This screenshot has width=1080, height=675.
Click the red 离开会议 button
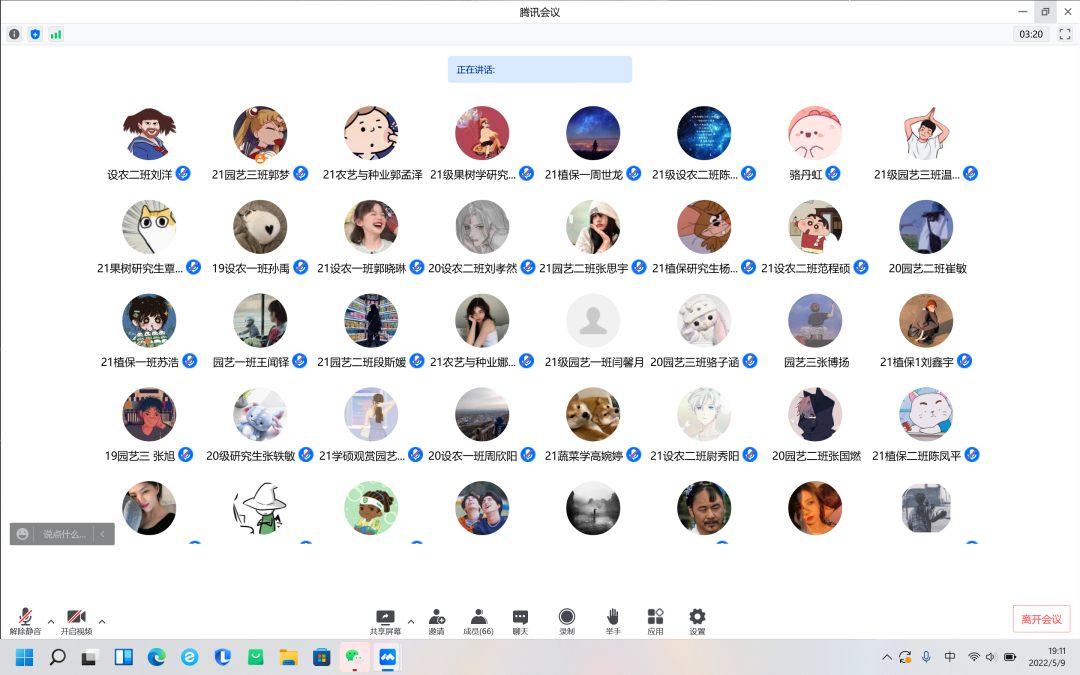click(1041, 619)
